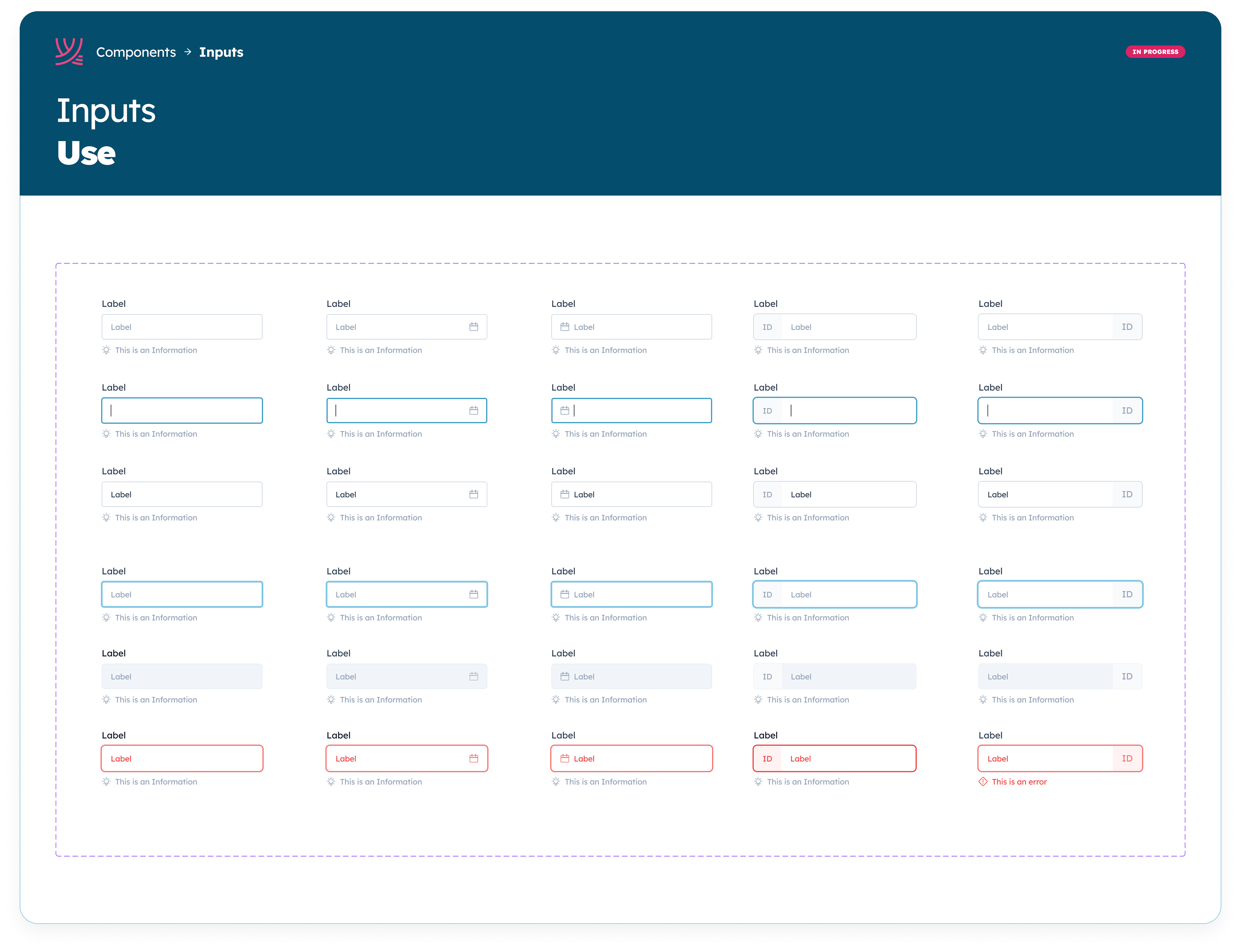Click lightbulb icon under plain red error input
The height and width of the screenshot is (952, 1241).
106,782
